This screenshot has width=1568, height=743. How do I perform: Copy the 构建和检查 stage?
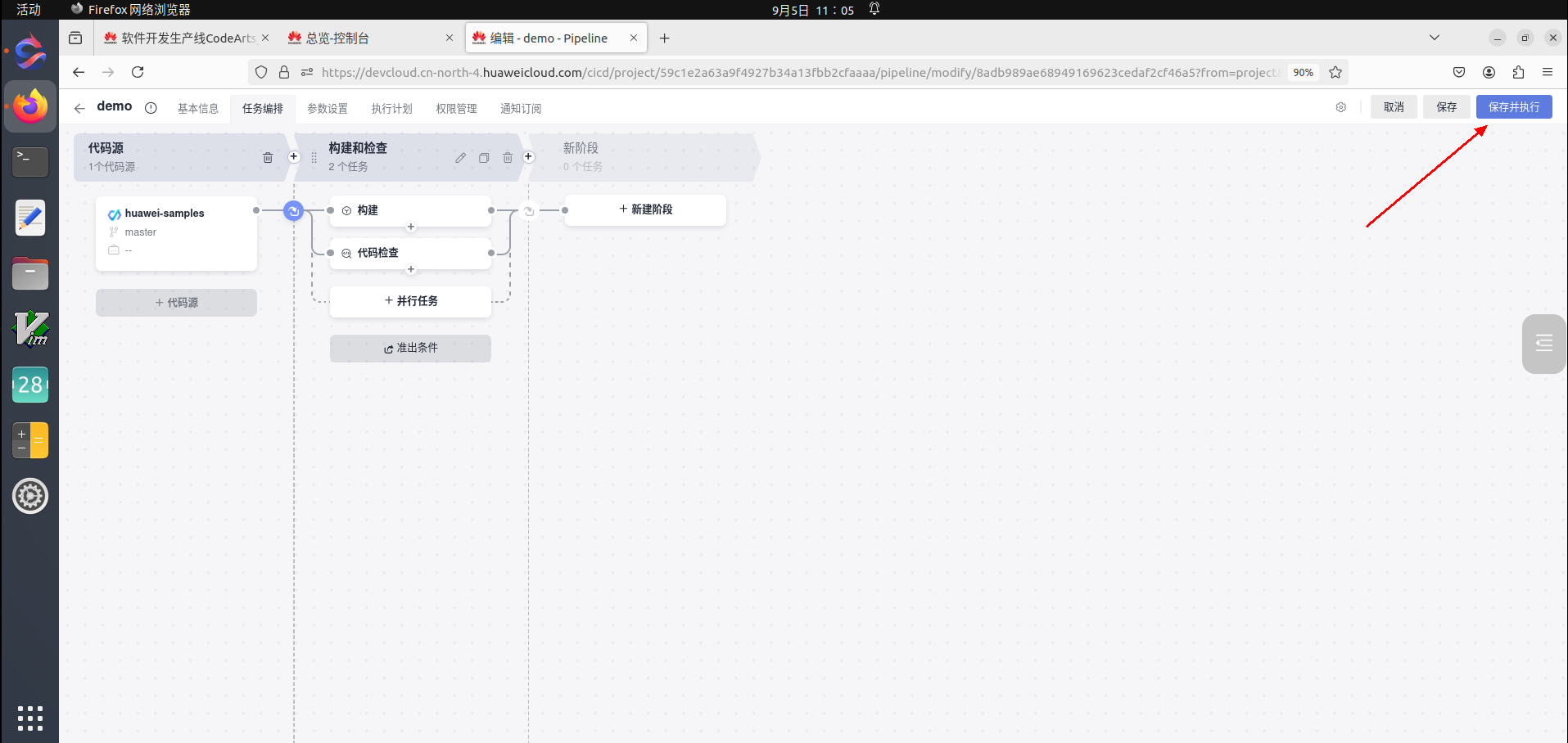click(x=484, y=158)
